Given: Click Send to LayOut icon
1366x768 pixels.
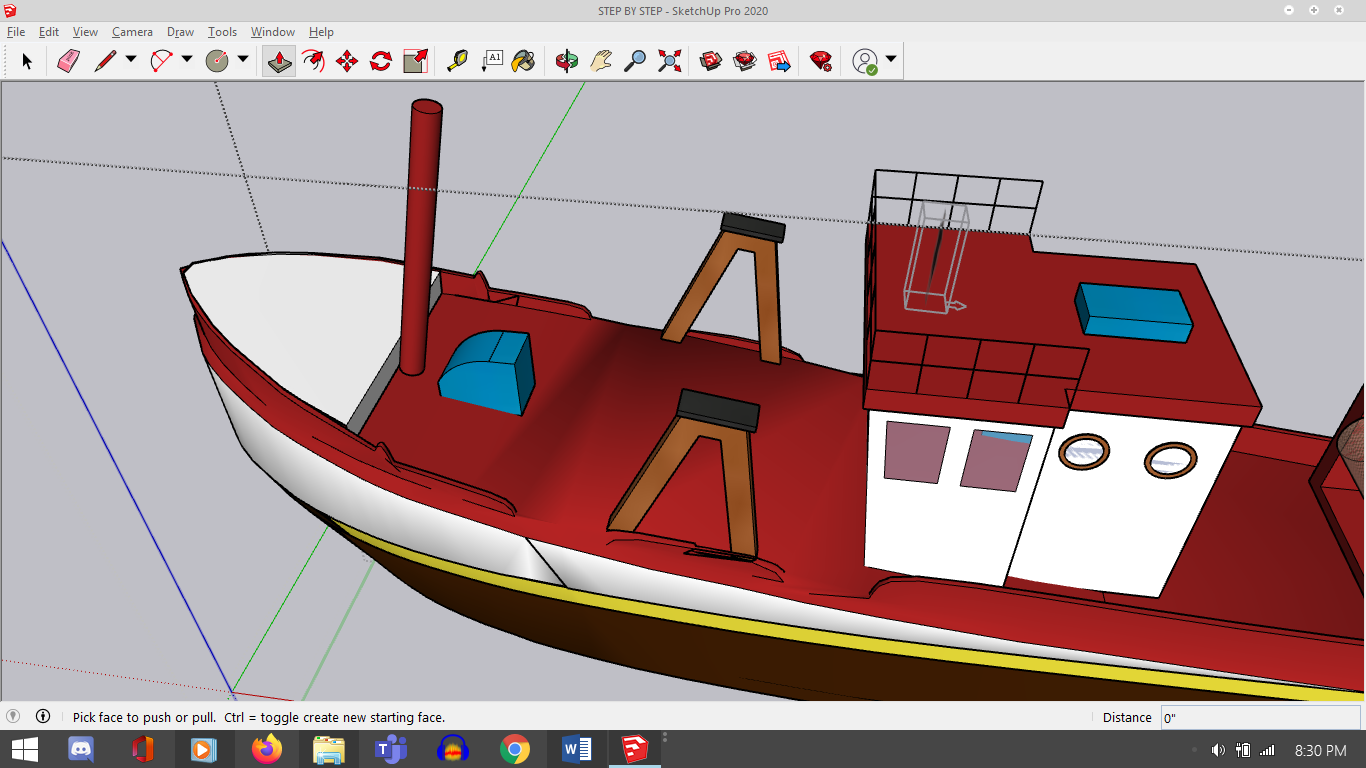Looking at the screenshot, I should click(x=779, y=61).
